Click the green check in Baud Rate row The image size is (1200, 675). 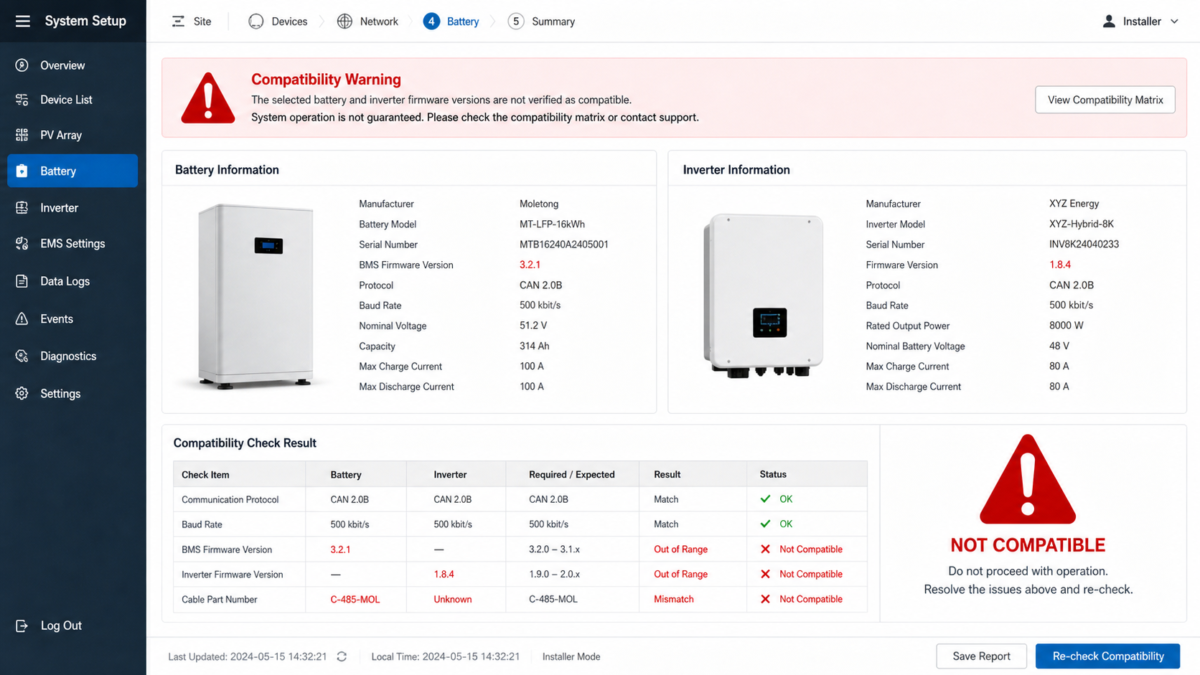(x=765, y=524)
